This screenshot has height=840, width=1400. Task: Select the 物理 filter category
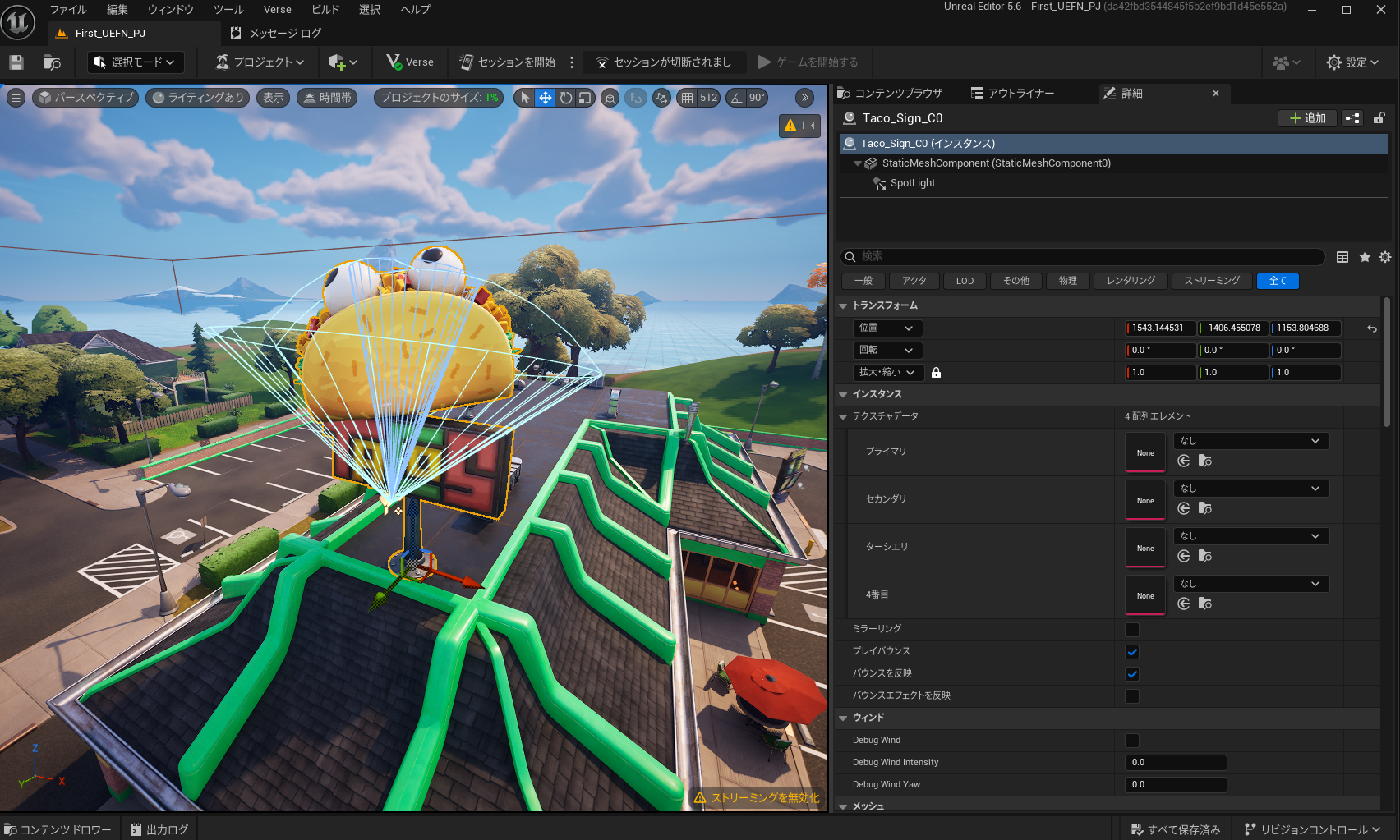[x=1068, y=282]
